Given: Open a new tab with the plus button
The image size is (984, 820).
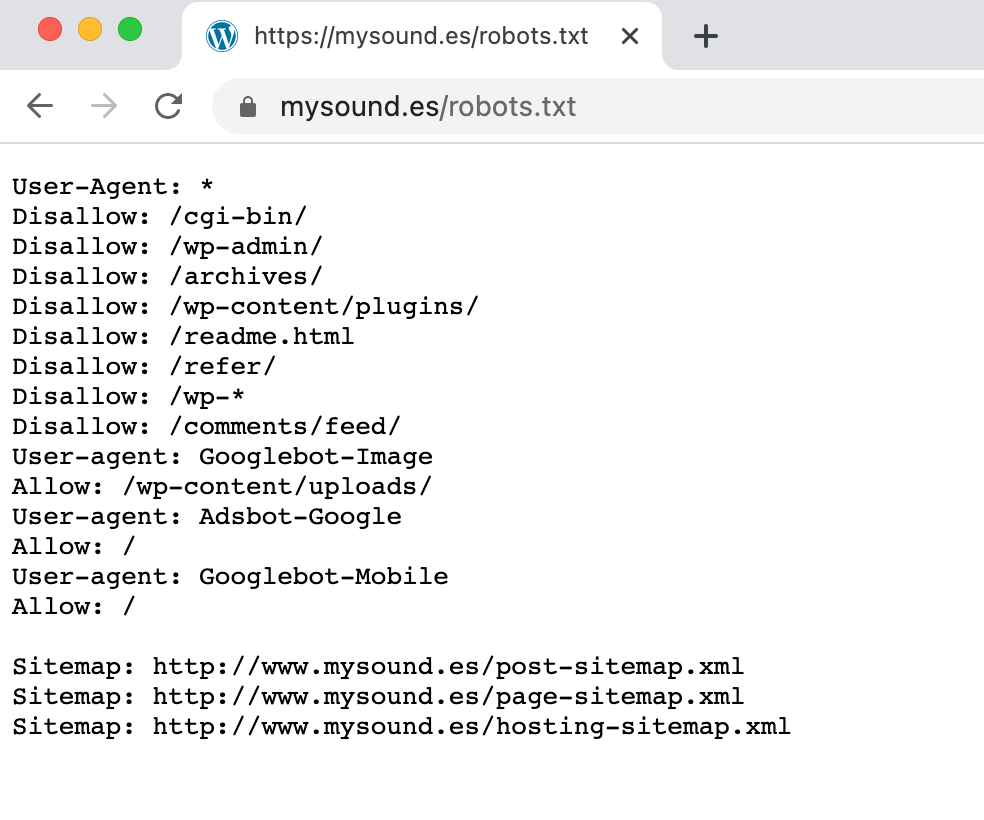Looking at the screenshot, I should click(x=705, y=36).
